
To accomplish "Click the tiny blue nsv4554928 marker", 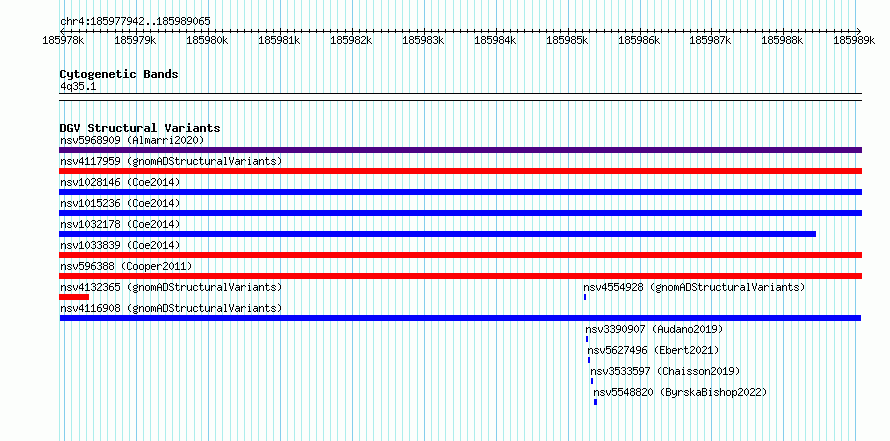I will click(585, 297).
